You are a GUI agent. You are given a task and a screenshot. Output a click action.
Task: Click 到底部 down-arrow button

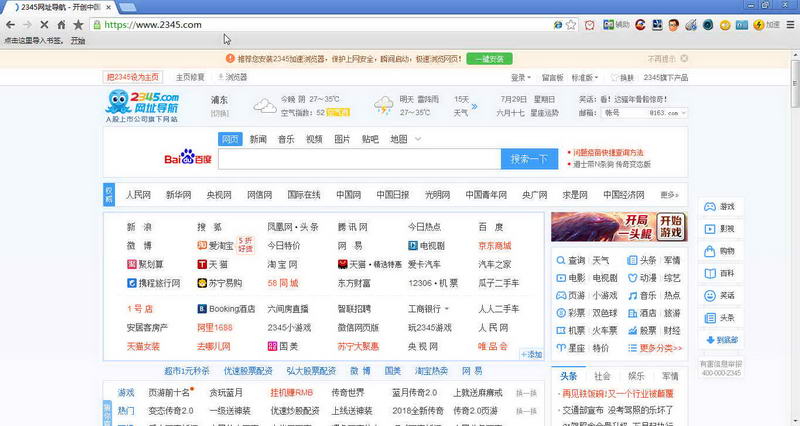(719, 340)
